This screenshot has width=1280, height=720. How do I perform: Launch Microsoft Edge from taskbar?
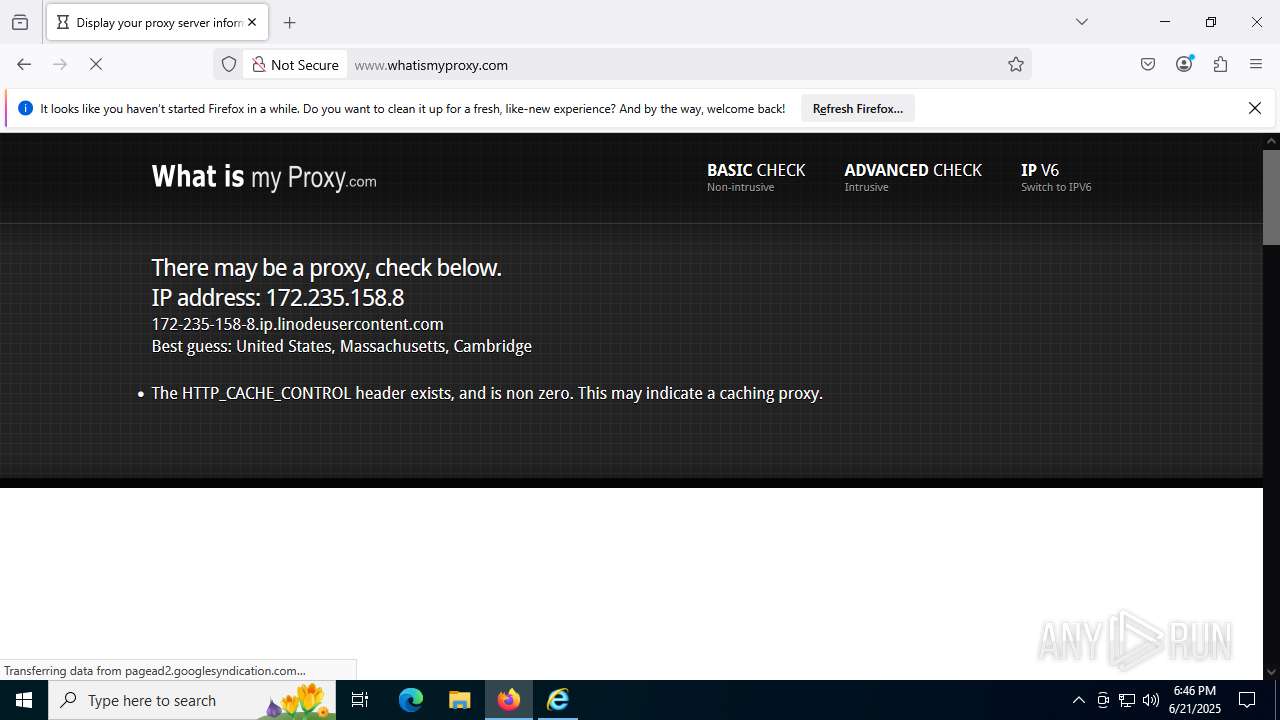pos(411,700)
